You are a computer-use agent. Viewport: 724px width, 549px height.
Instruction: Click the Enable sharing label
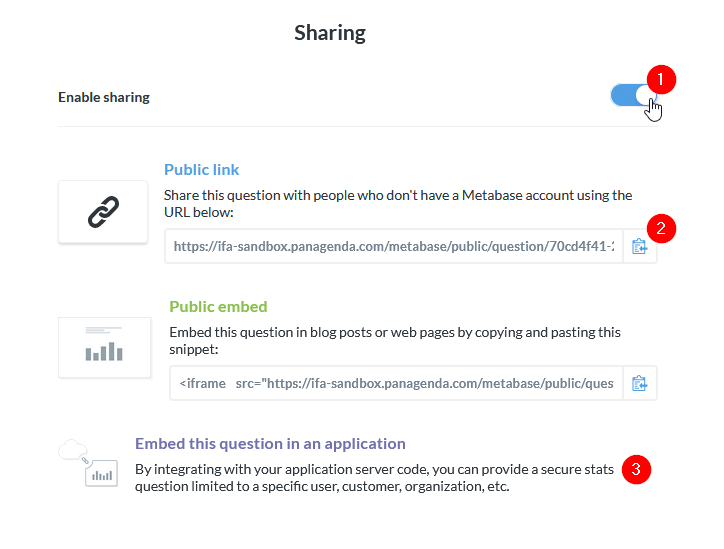pyautogui.click(x=104, y=98)
